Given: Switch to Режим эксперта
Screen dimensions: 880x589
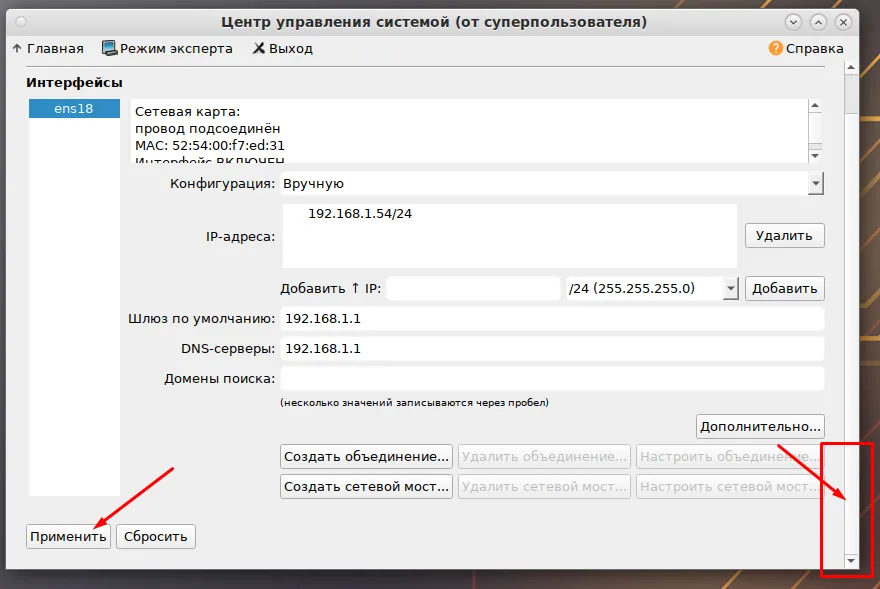Looking at the screenshot, I should 167,49.
